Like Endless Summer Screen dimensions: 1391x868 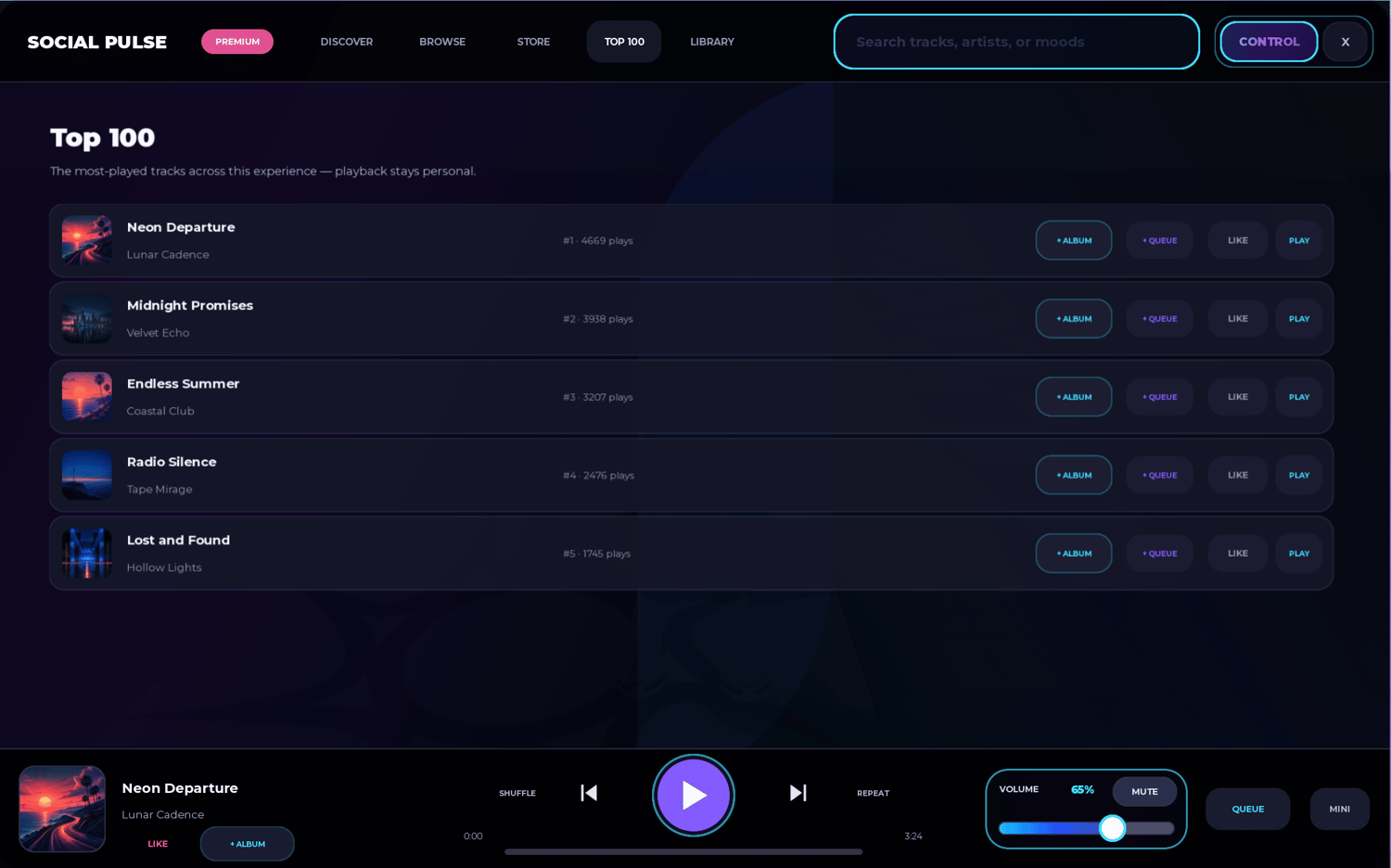(1237, 397)
